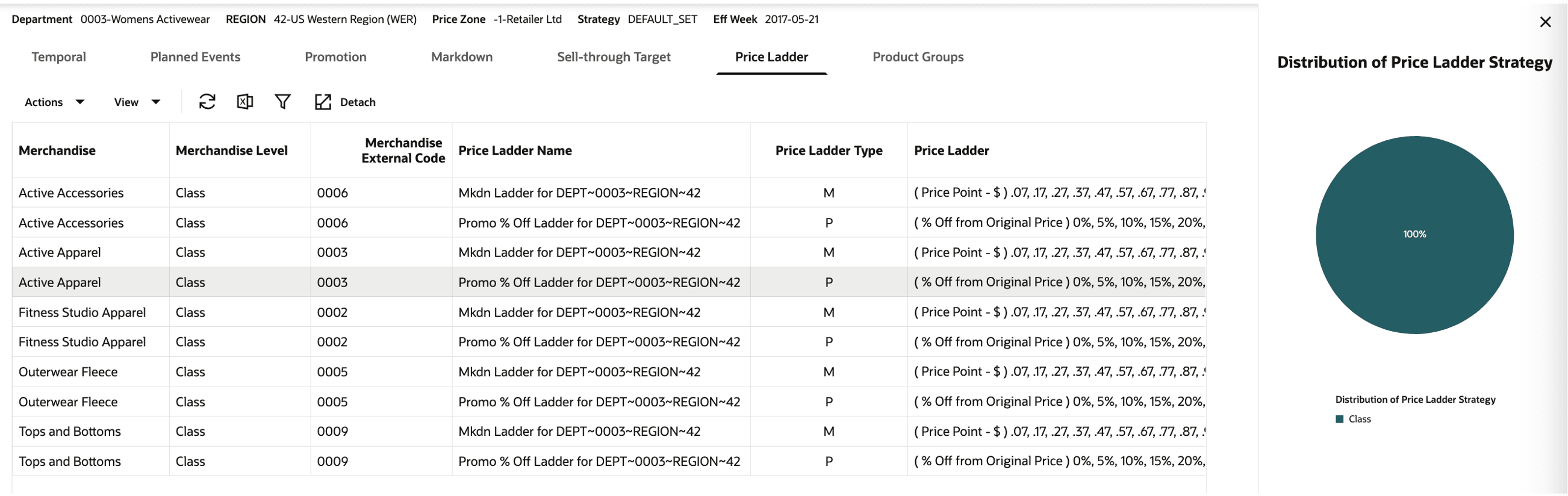Go to the Promotion tab
Screen dimensions: 1568x496
click(x=335, y=57)
